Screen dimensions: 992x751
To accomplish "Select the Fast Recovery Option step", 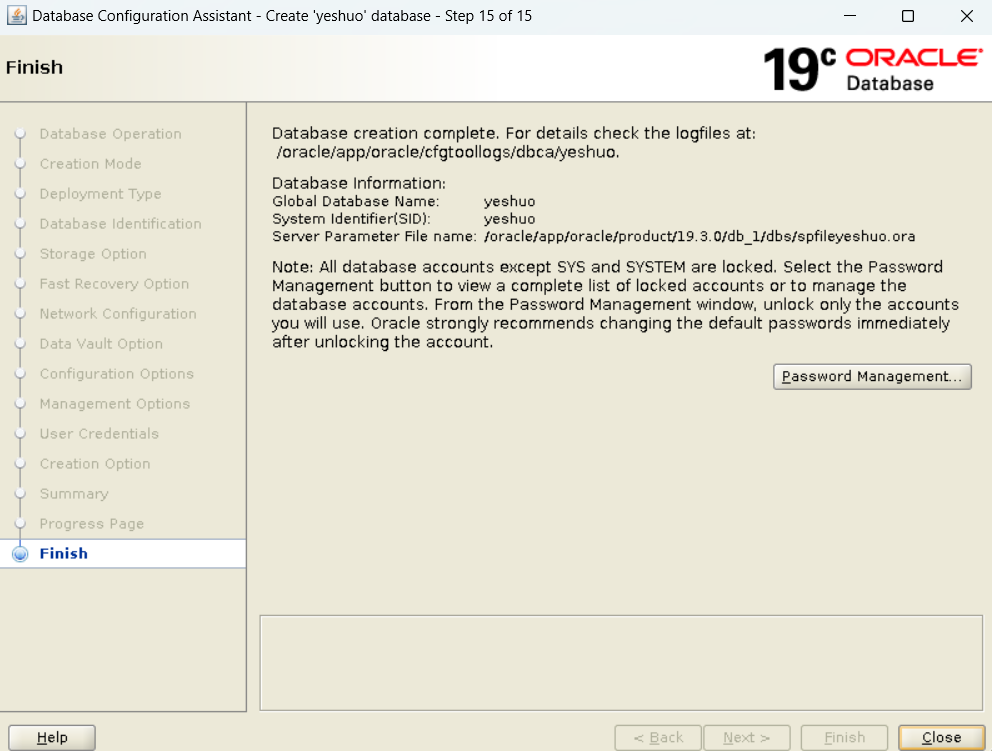I will [114, 283].
